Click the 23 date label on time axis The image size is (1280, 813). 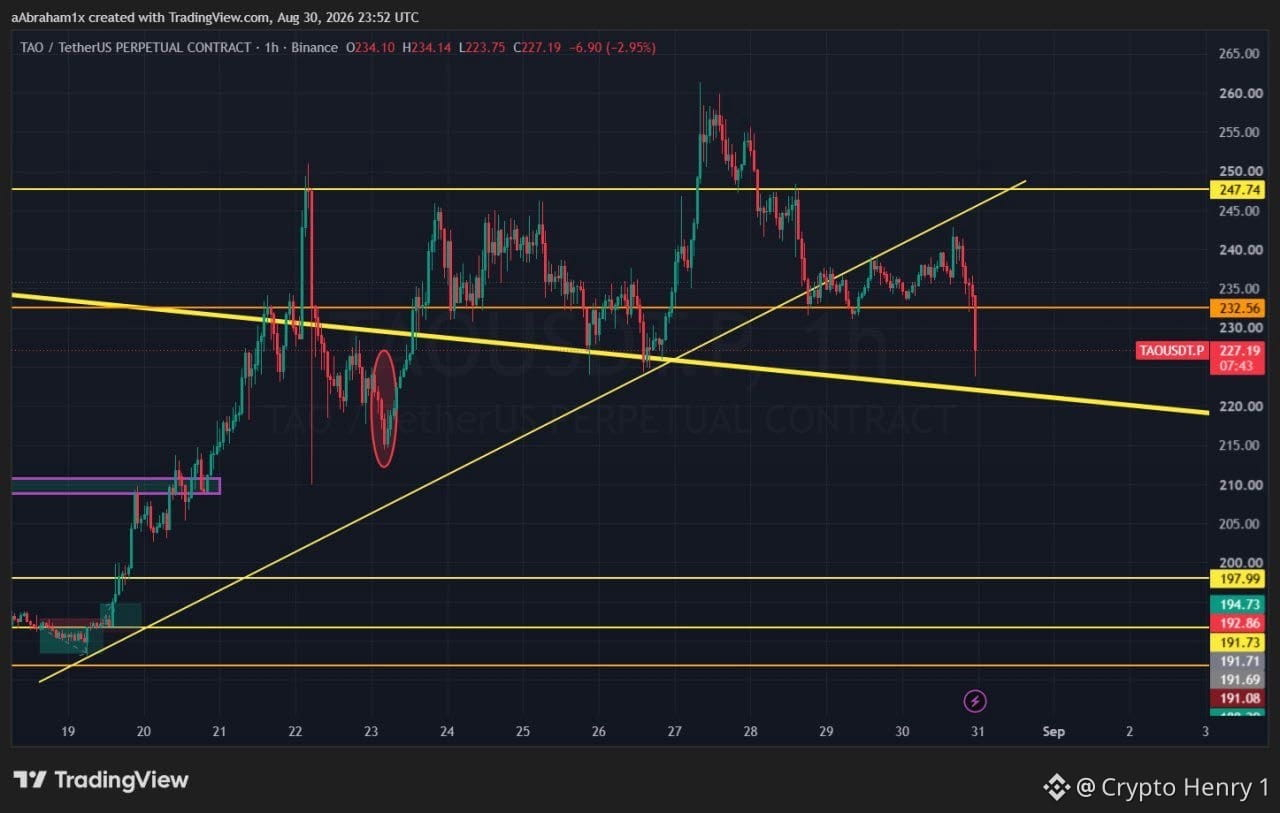371,732
